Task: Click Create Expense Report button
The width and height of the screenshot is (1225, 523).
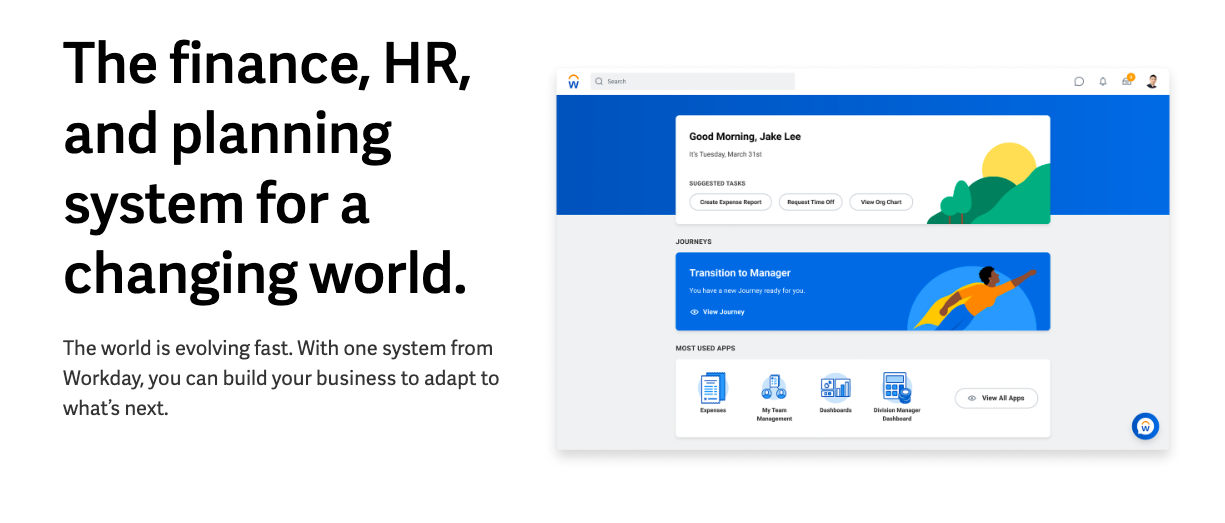Action: click(730, 202)
